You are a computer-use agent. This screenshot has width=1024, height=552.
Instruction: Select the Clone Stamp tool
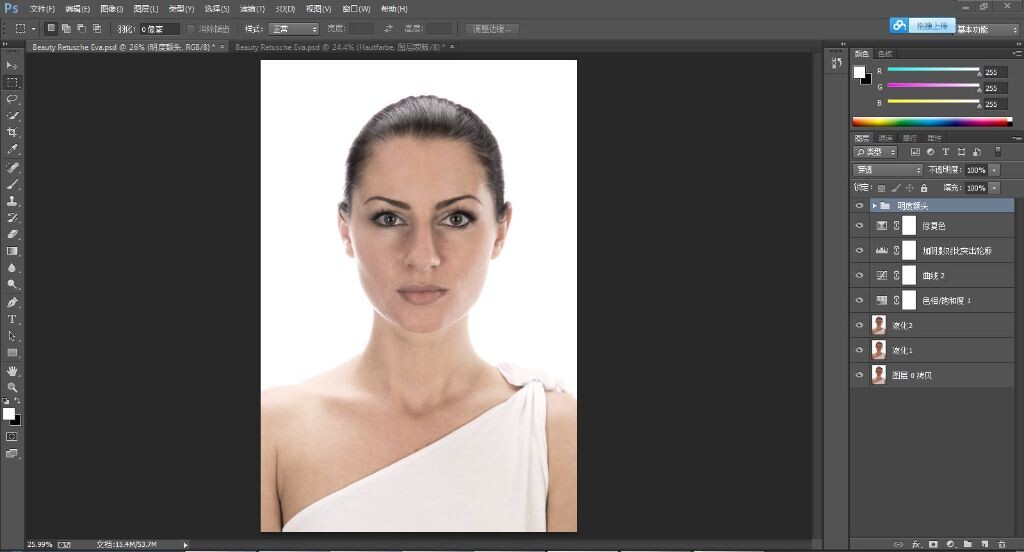pyautogui.click(x=12, y=201)
